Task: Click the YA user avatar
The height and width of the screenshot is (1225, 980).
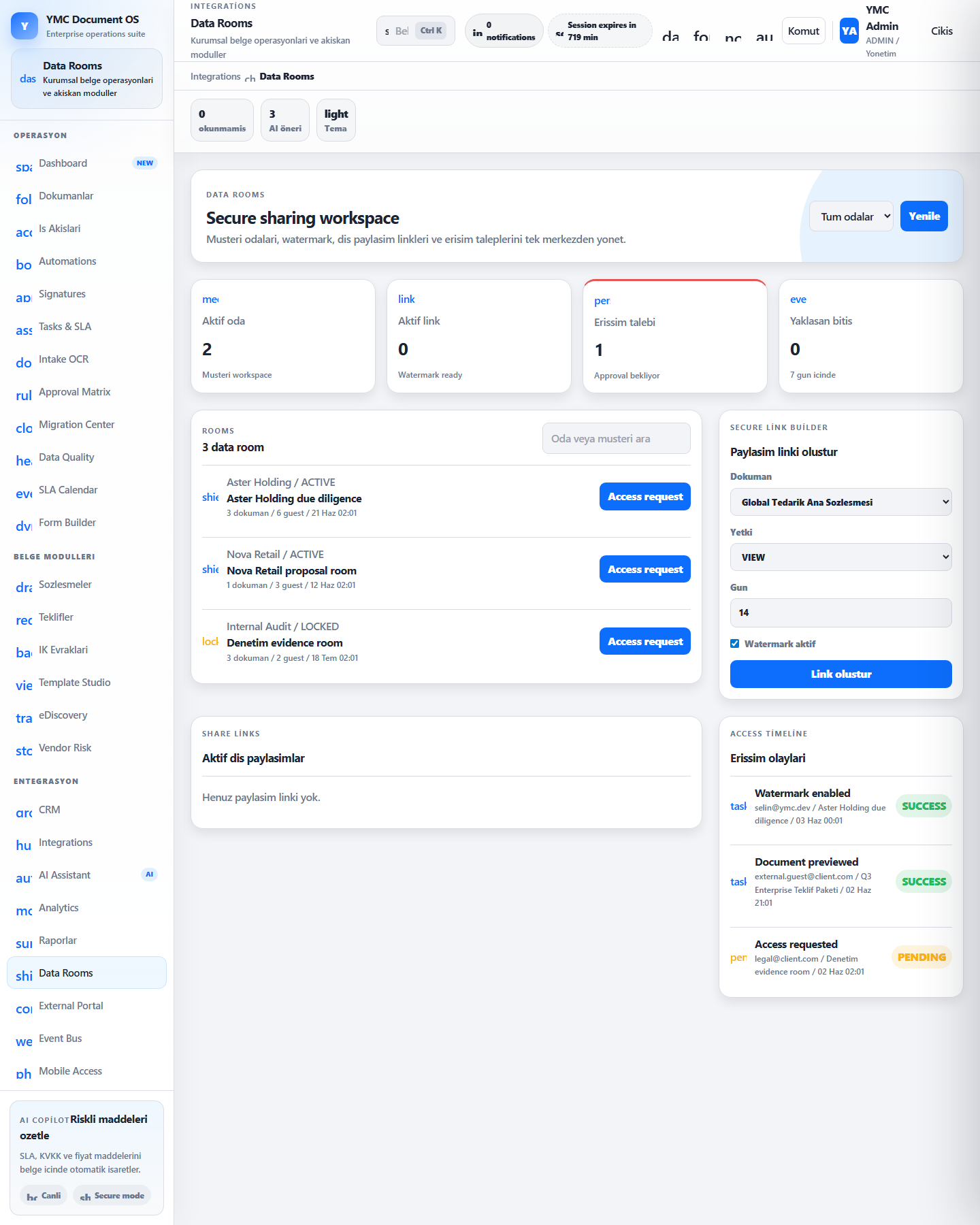Action: pyautogui.click(x=849, y=31)
